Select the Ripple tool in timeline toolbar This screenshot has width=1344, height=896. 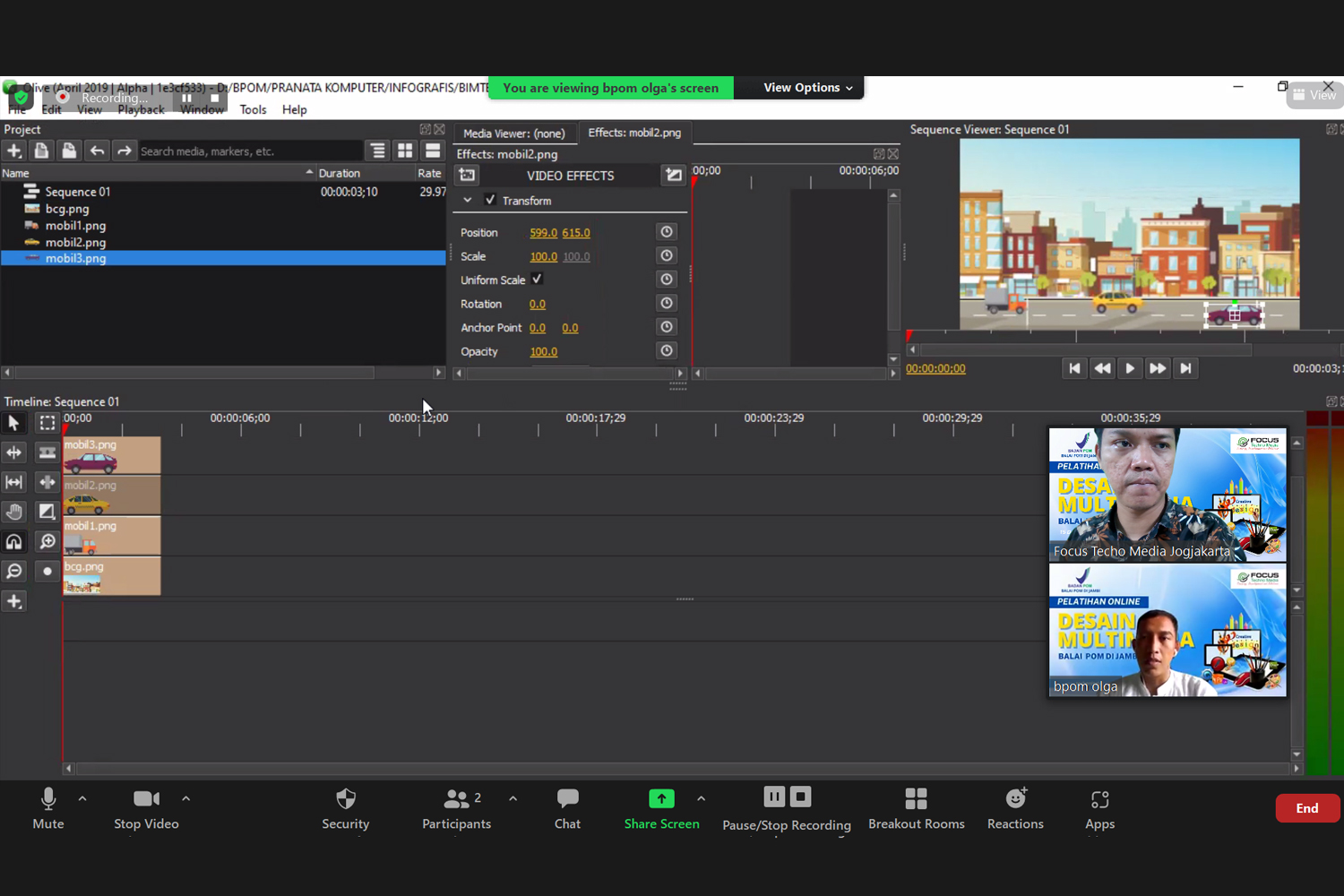pyautogui.click(x=14, y=452)
